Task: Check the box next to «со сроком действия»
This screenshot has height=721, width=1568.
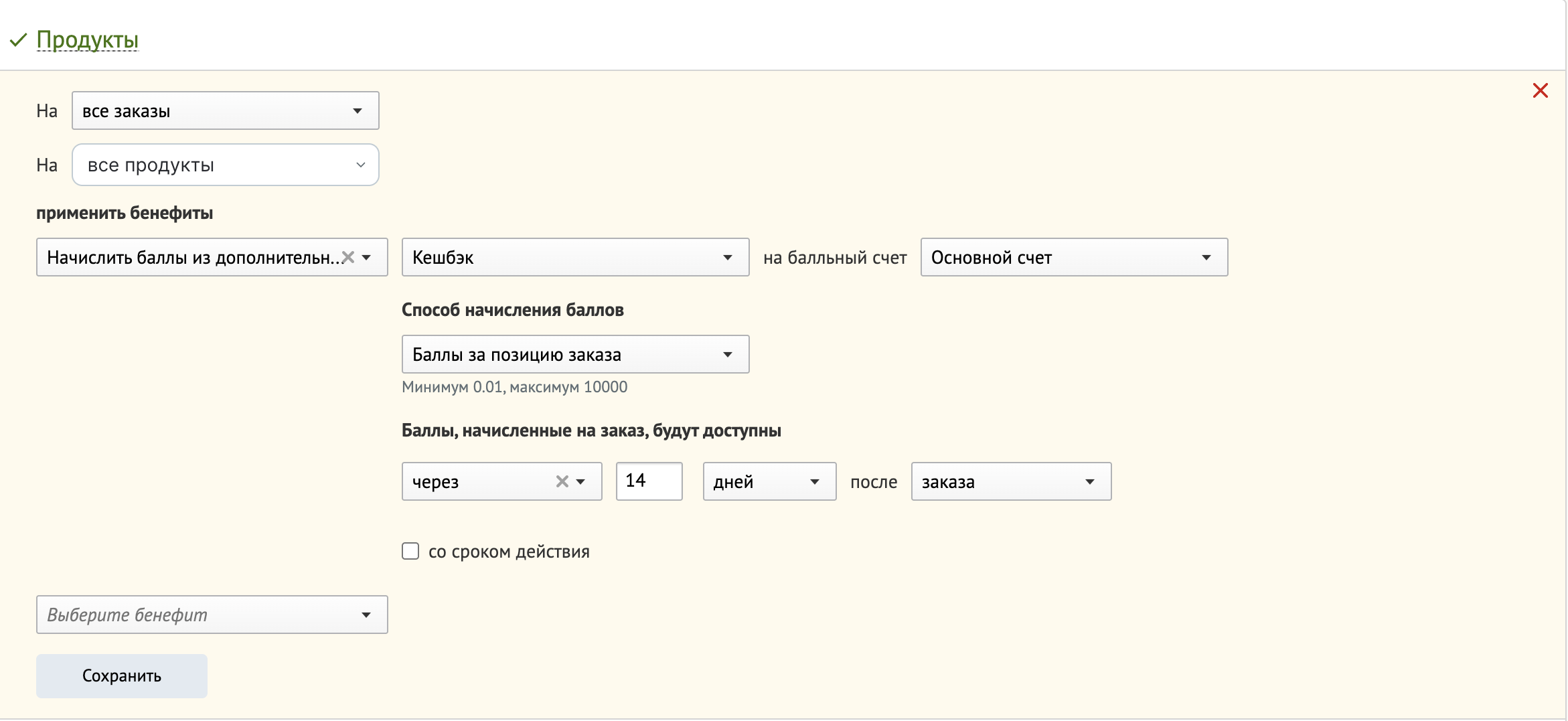Action: coord(410,551)
